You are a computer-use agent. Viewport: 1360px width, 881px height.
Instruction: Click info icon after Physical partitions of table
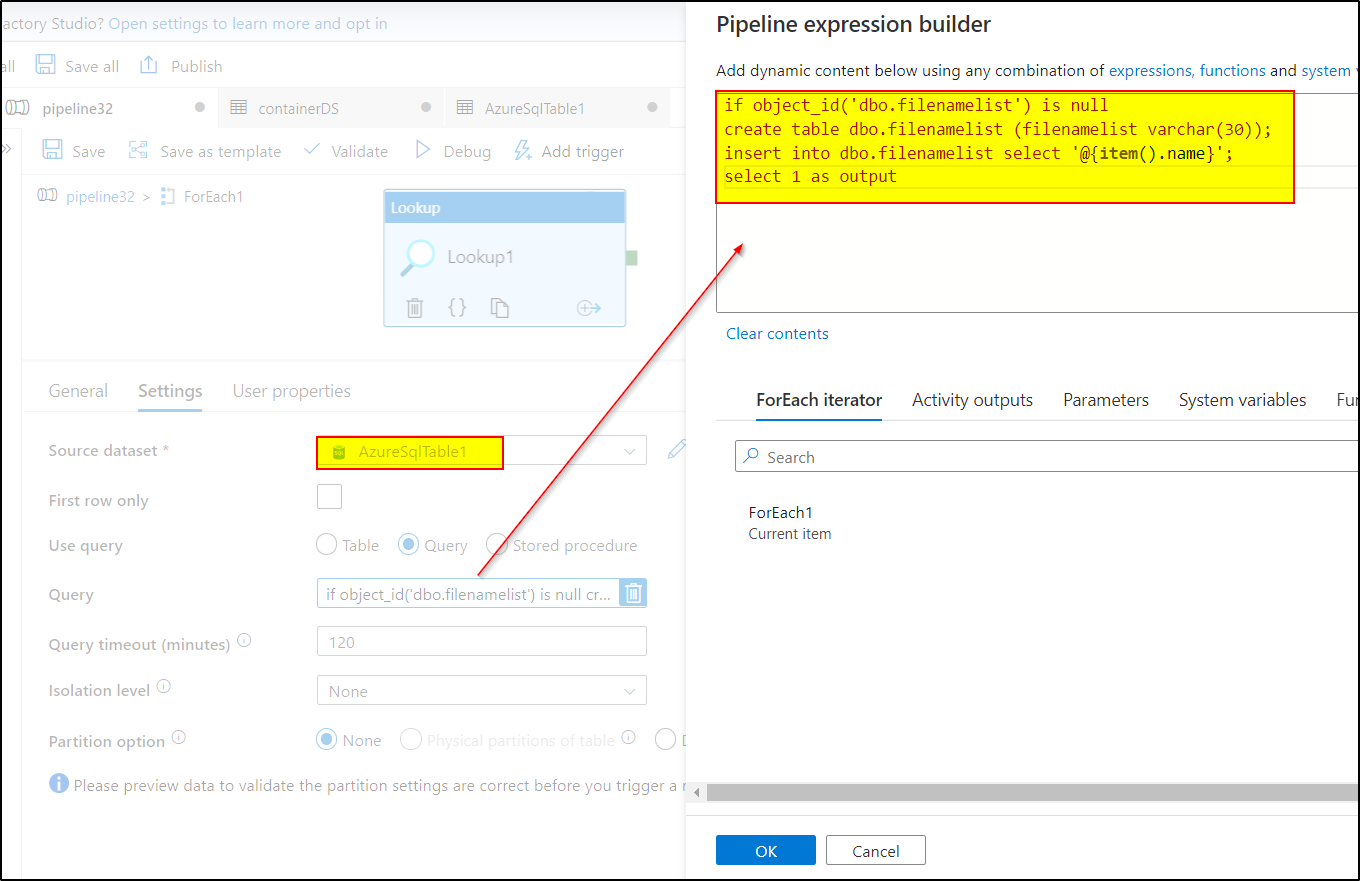pyautogui.click(x=628, y=738)
